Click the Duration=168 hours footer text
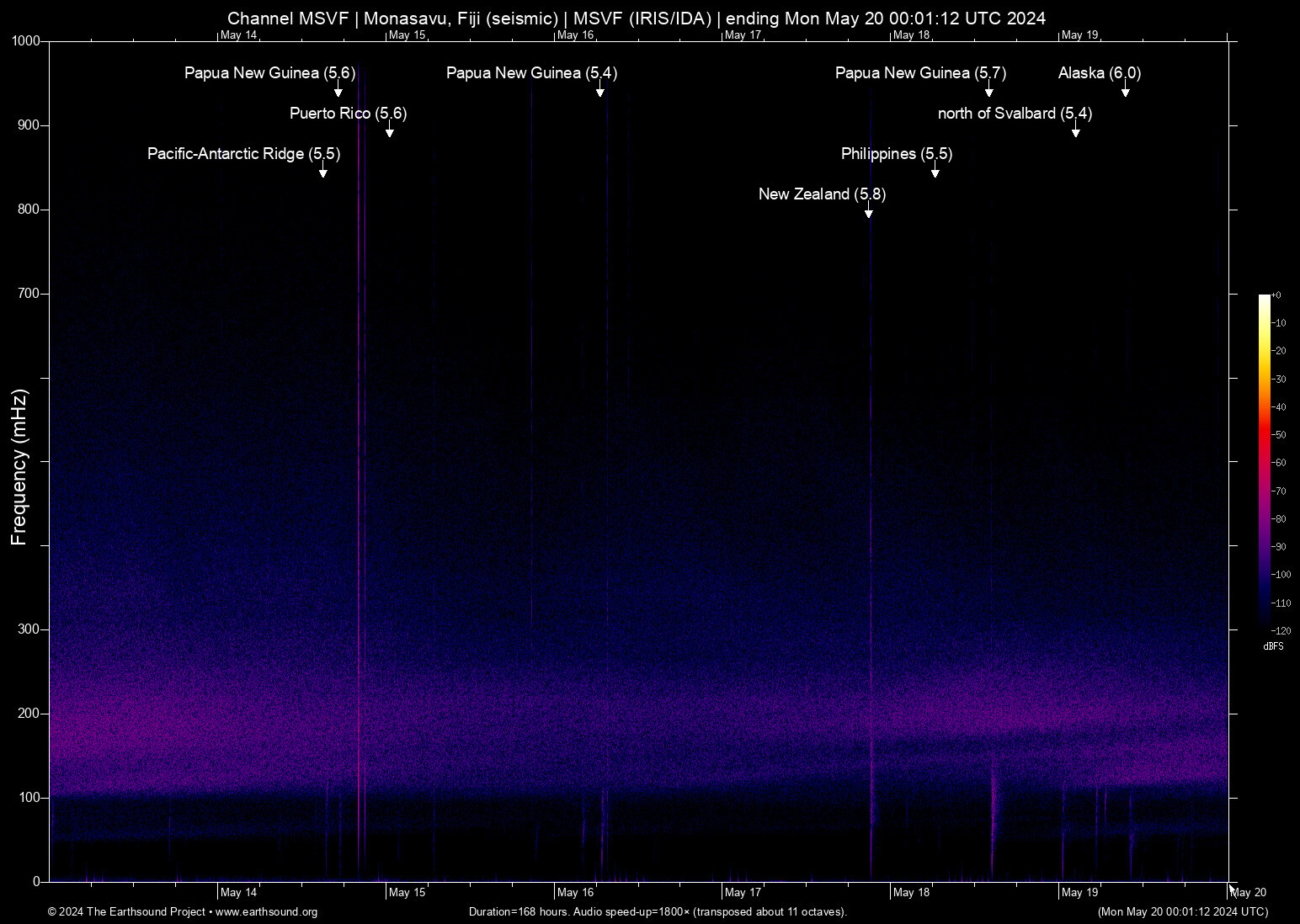The width and height of the screenshot is (1300, 924). coord(658,912)
